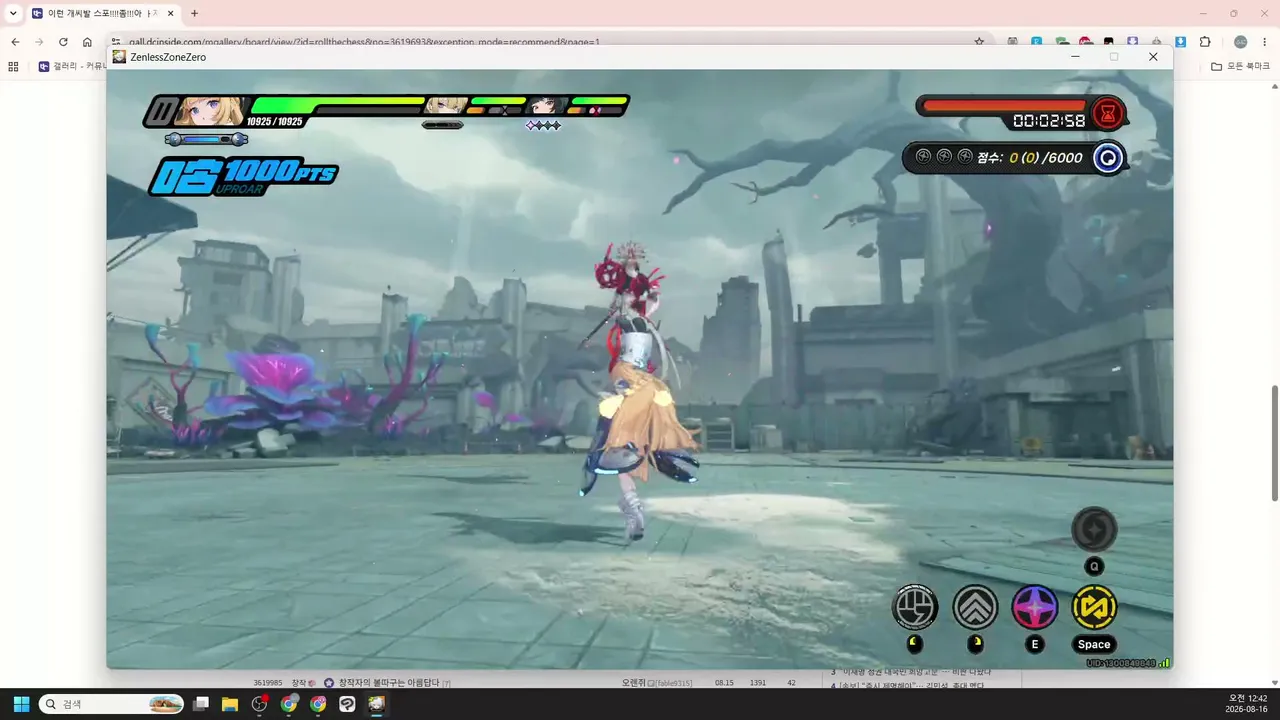Open the 창작자의 볼따구는 아름답다 post link
Viewport: 1280px width, 720px height.
(x=390, y=682)
